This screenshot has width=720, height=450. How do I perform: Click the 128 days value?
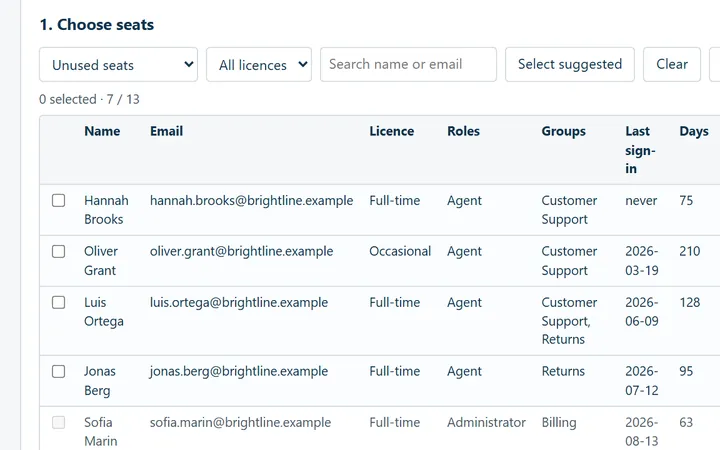click(690, 303)
